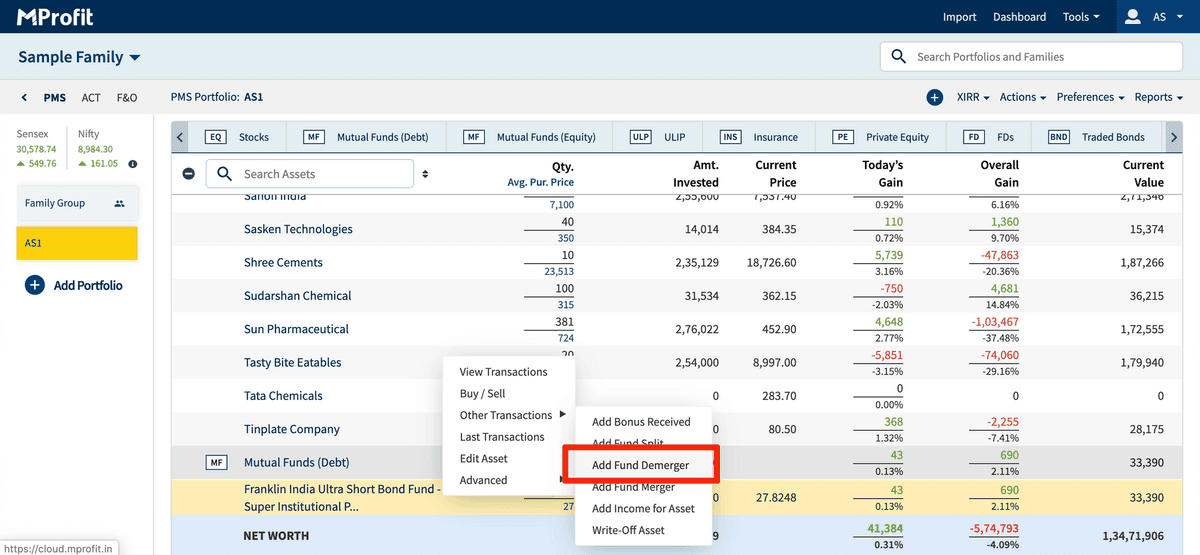
Task: Collapse all rows with the minus icon
Action: [189, 174]
